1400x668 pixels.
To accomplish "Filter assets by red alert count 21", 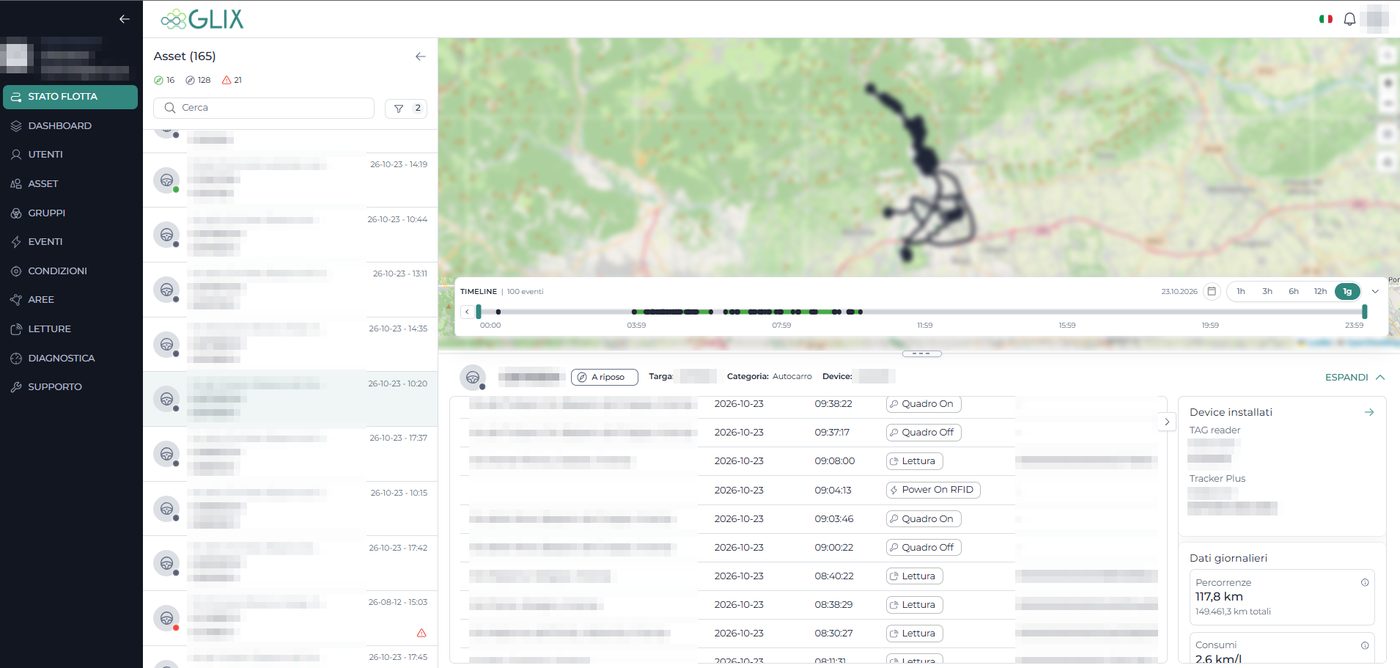I will coord(232,80).
